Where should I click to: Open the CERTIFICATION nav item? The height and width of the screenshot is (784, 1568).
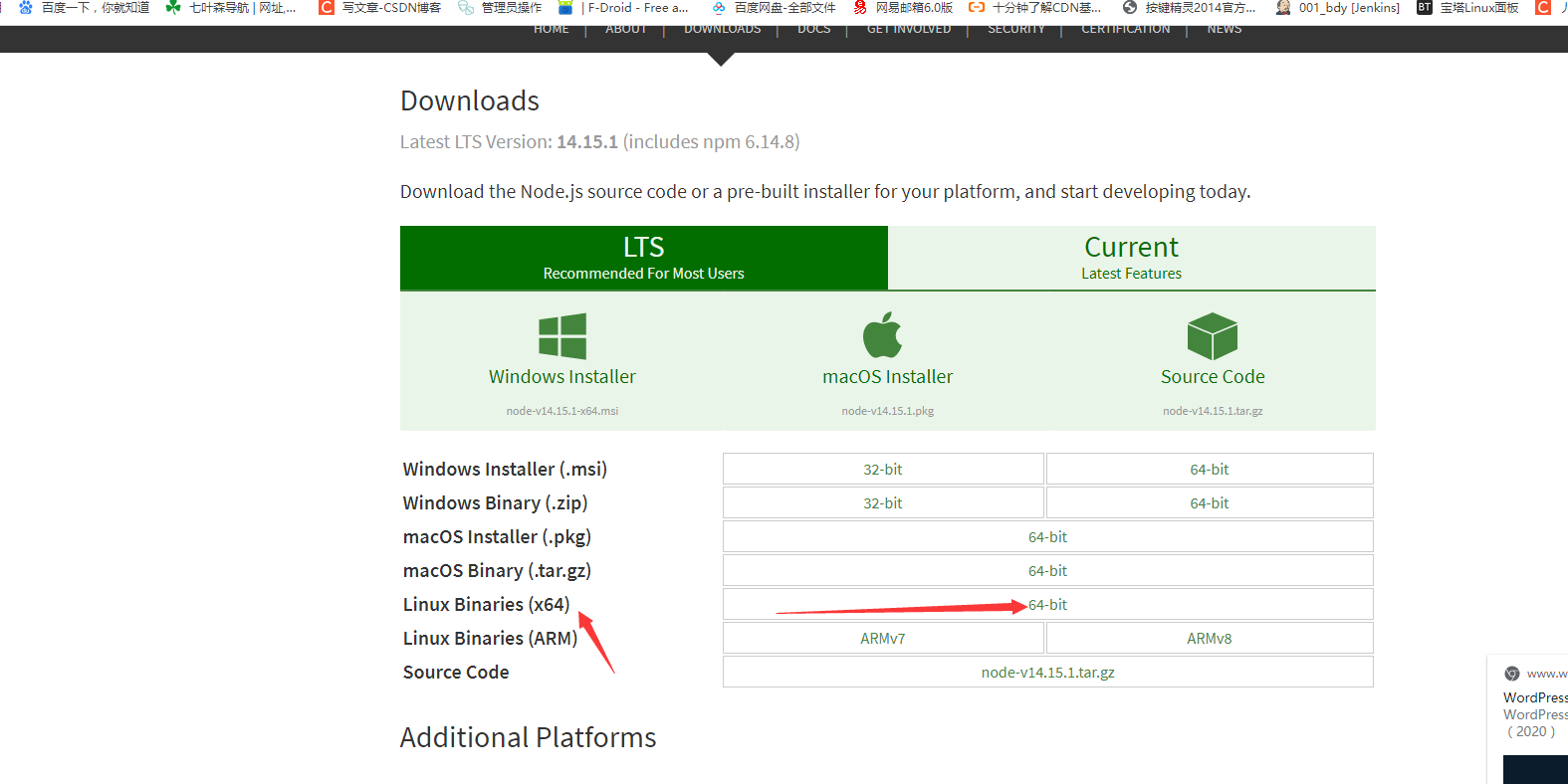(x=1126, y=30)
